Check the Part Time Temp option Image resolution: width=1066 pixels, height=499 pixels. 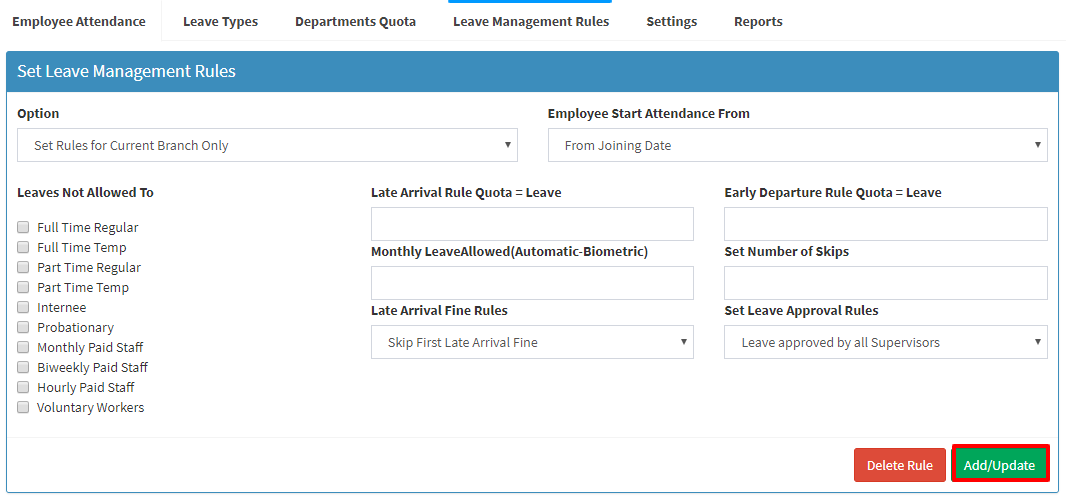(23, 287)
